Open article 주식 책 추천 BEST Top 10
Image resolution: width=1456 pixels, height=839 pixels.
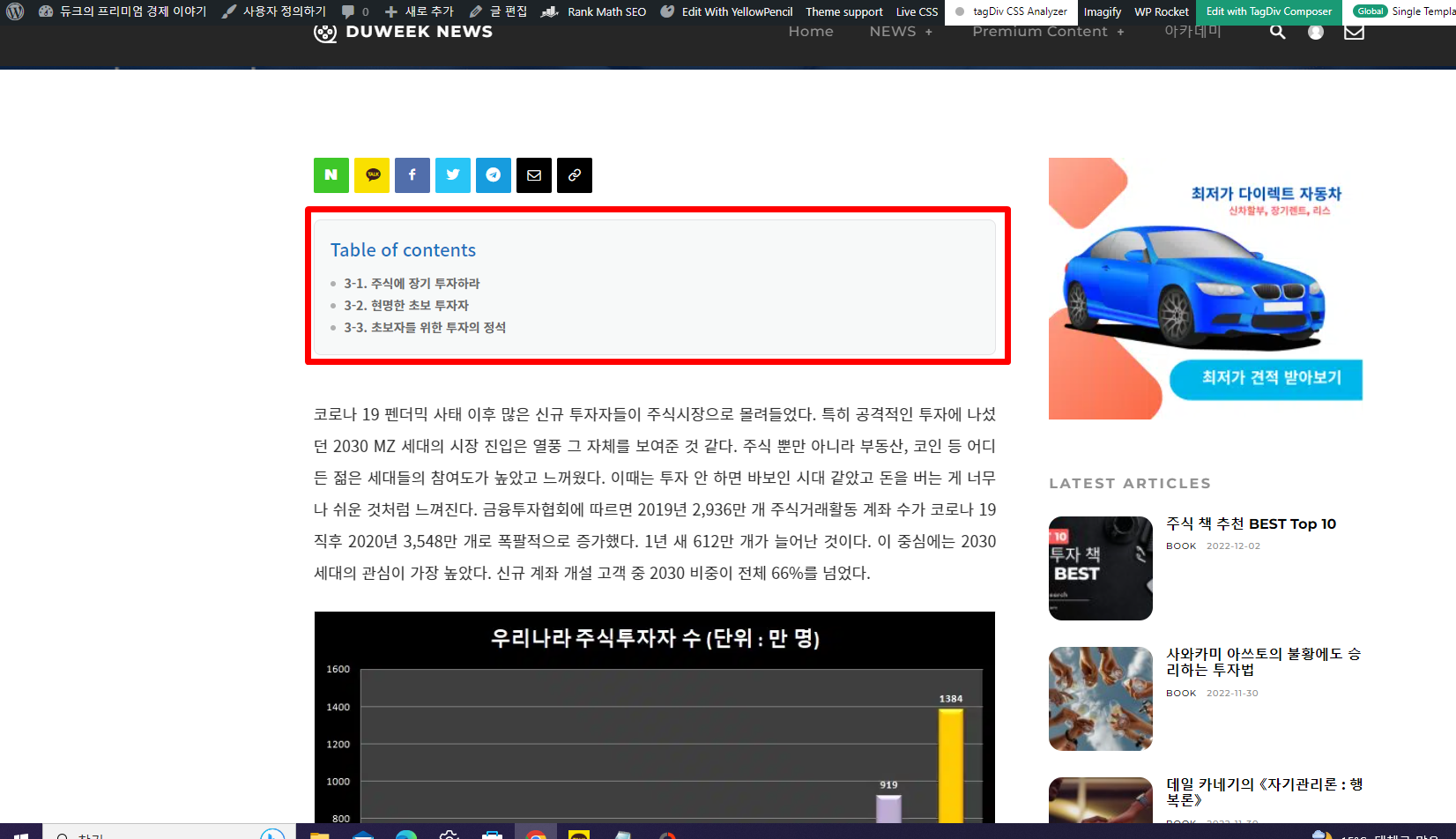click(1252, 524)
